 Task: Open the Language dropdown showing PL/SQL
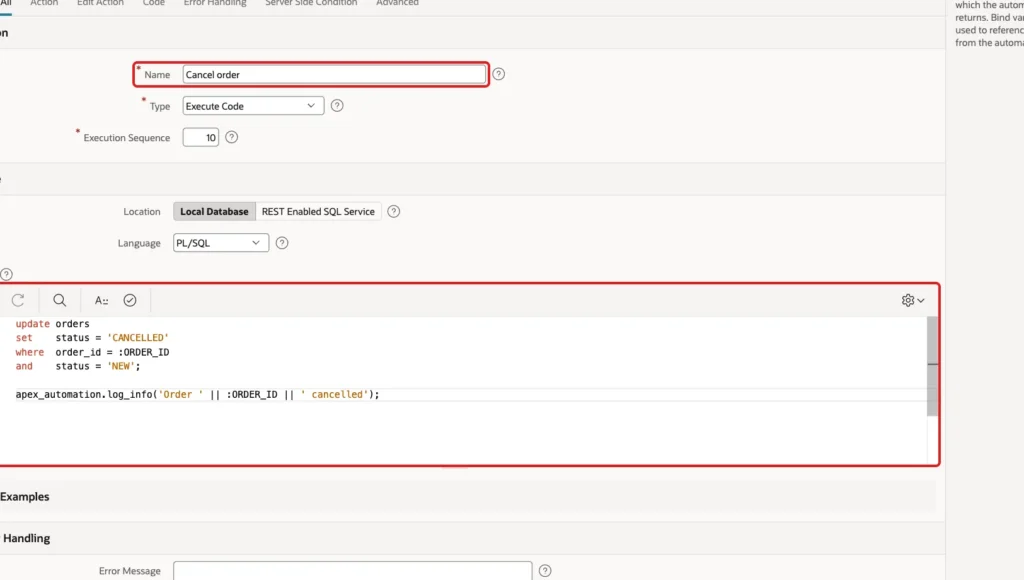221,243
